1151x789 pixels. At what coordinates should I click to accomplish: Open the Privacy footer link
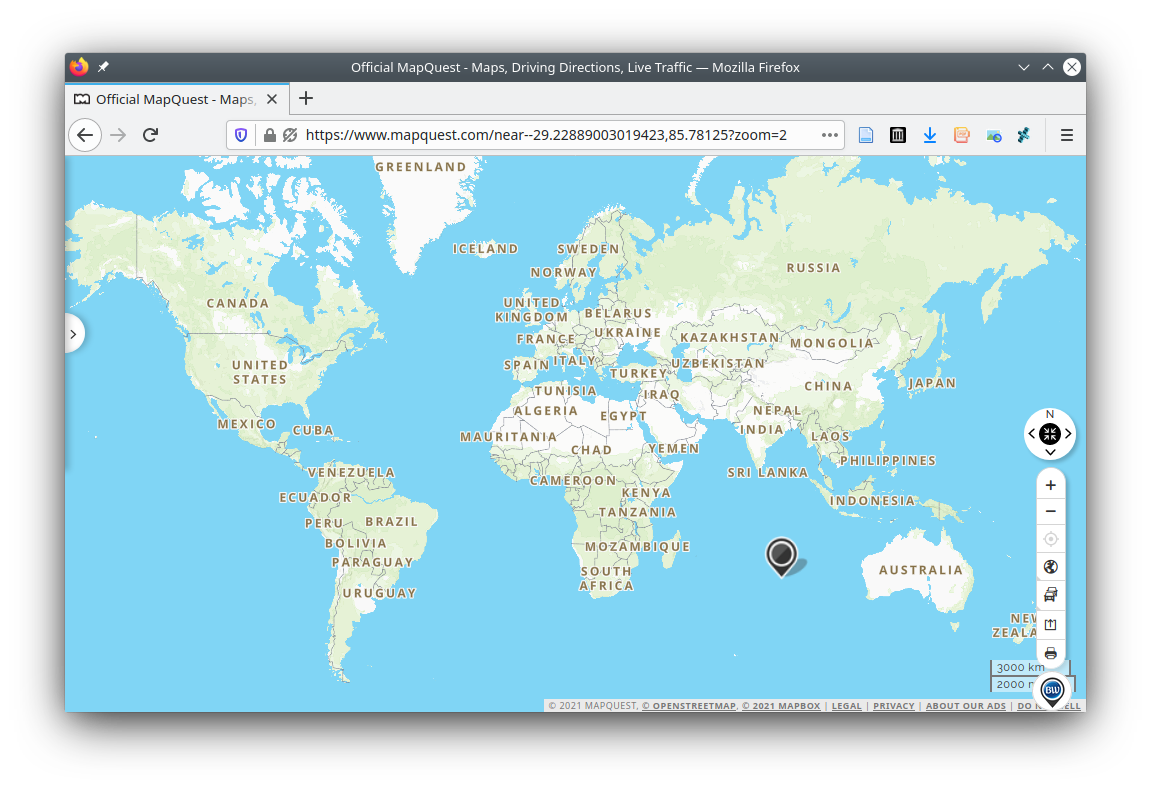point(893,706)
